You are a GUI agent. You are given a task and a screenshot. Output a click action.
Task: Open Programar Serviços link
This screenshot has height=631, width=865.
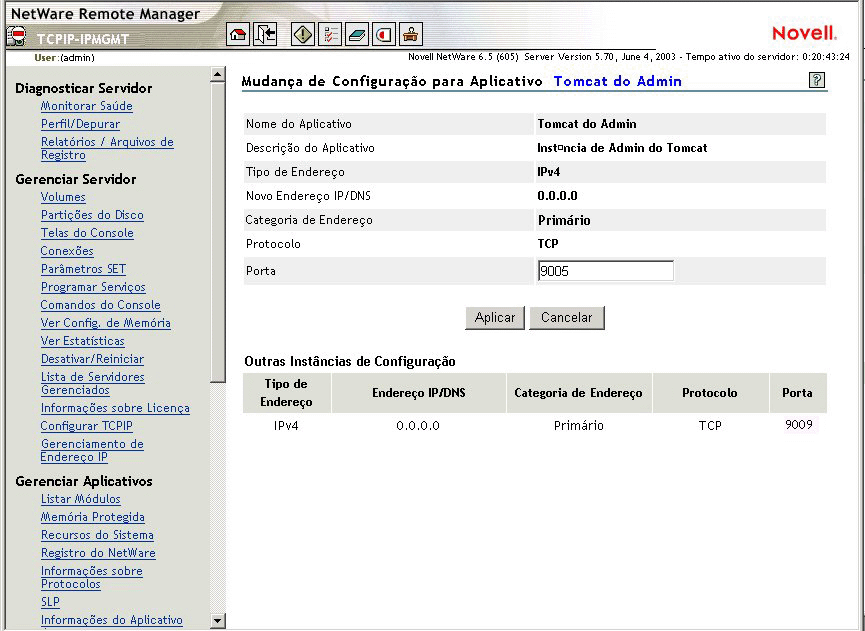click(93, 287)
